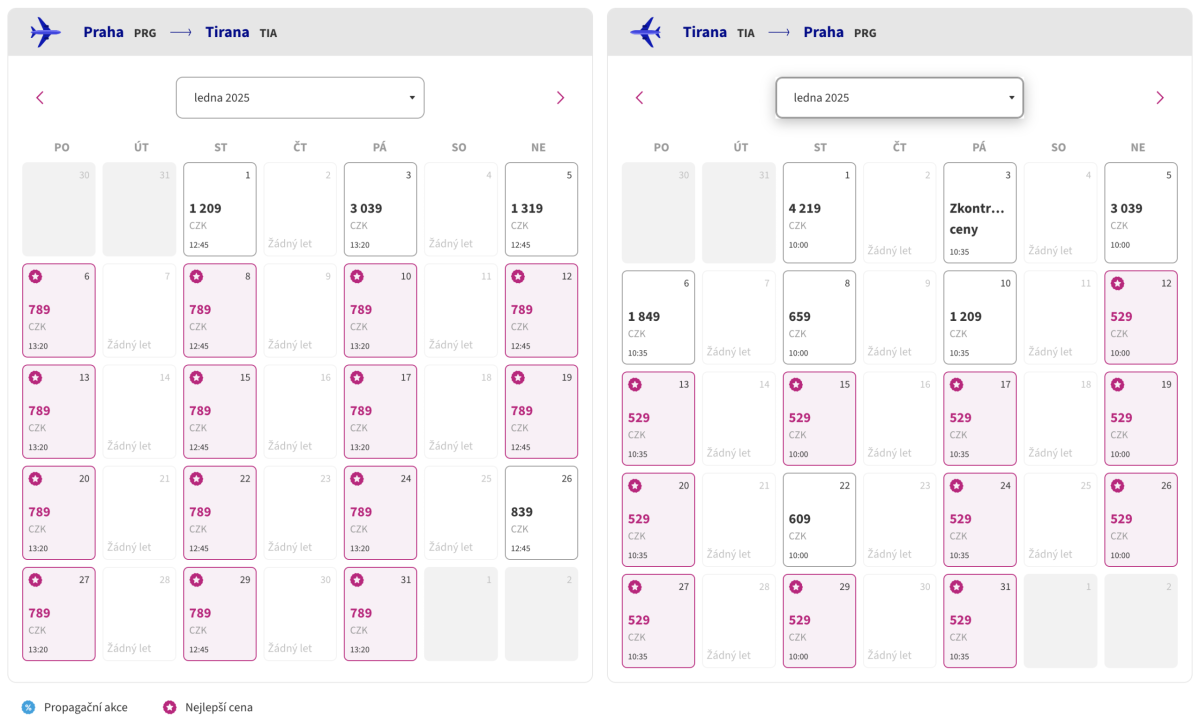Click the airplane icon beside Praha to Tirana
1200x723 pixels.
(45, 32)
